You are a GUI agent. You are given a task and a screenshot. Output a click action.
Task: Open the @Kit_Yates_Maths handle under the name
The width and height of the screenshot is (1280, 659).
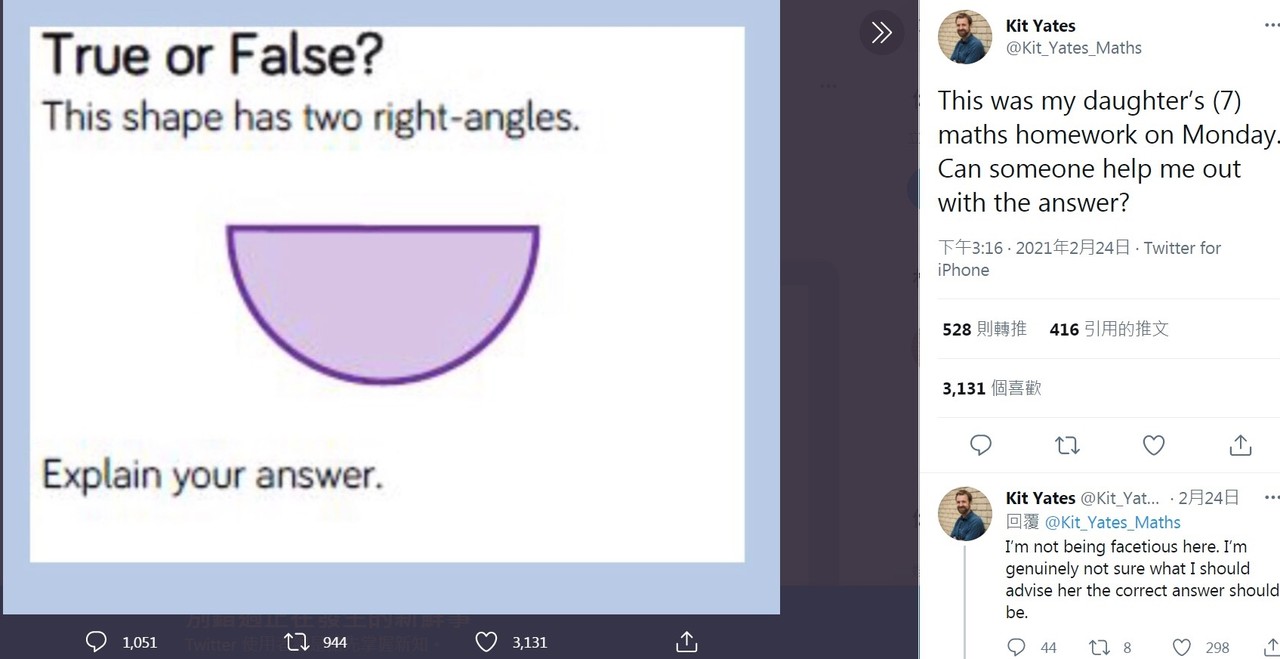tap(1073, 48)
